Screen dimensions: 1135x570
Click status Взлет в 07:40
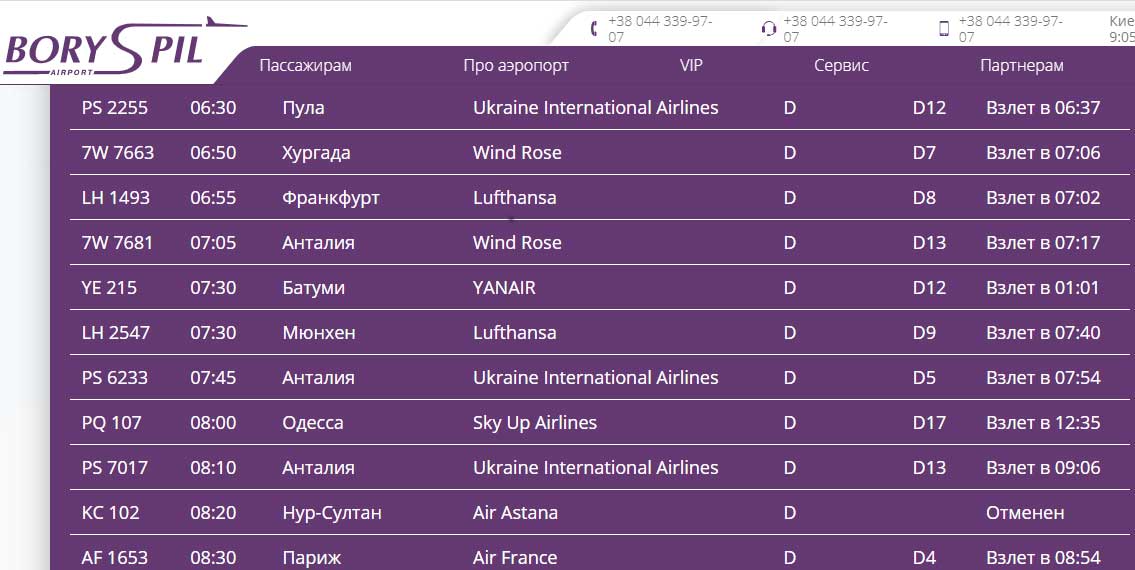[x=1043, y=332]
